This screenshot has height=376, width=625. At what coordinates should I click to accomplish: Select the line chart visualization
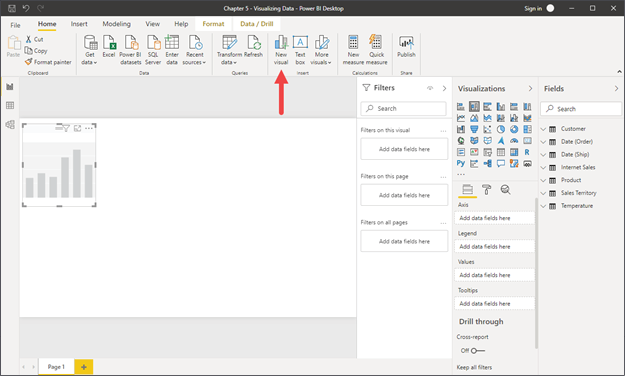461,118
